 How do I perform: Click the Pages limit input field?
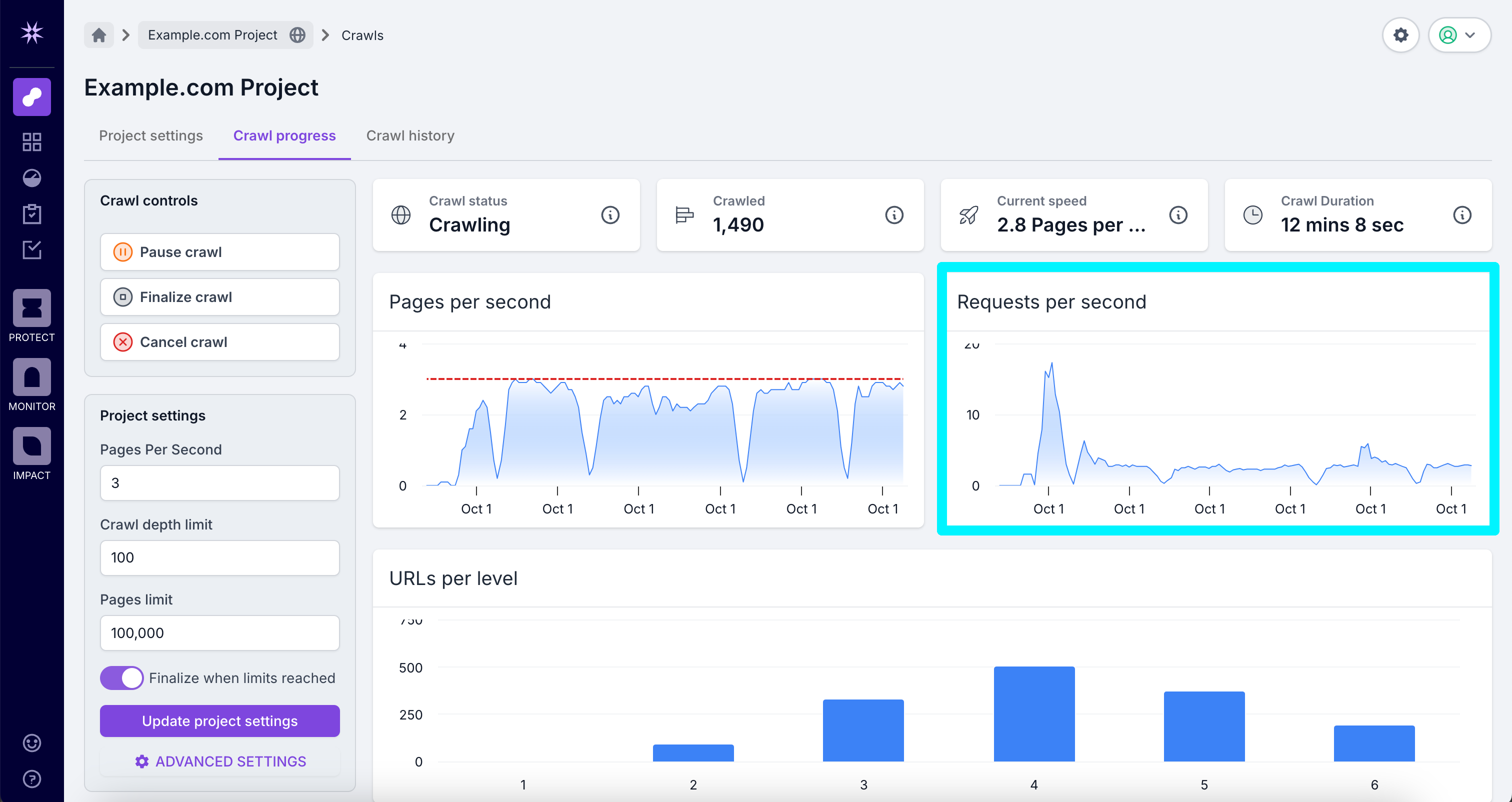click(219, 633)
